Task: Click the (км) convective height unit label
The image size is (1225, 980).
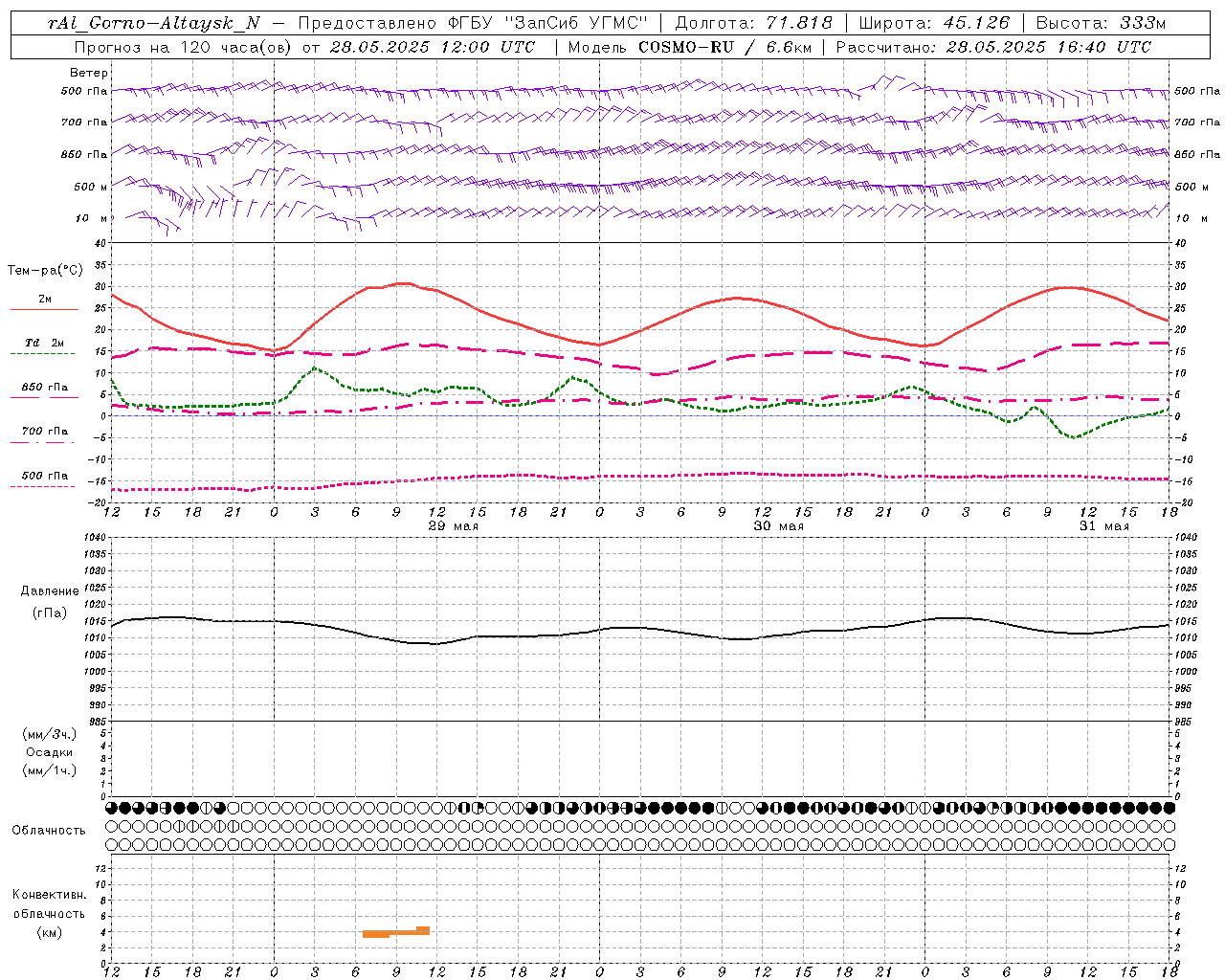Action: (49, 932)
